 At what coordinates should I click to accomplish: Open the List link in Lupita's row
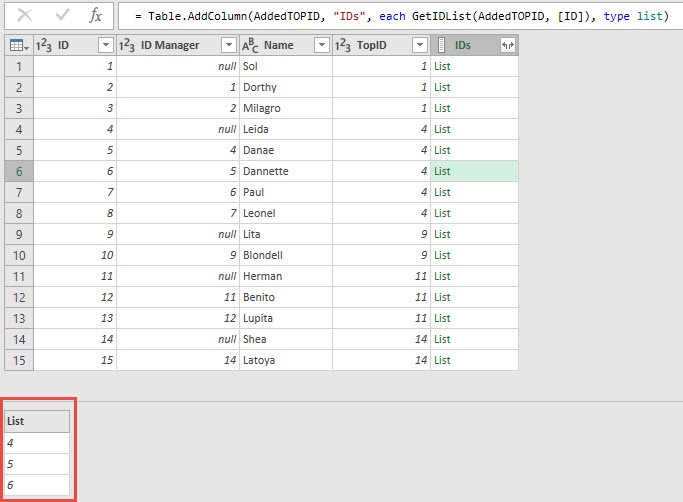[x=442, y=318]
